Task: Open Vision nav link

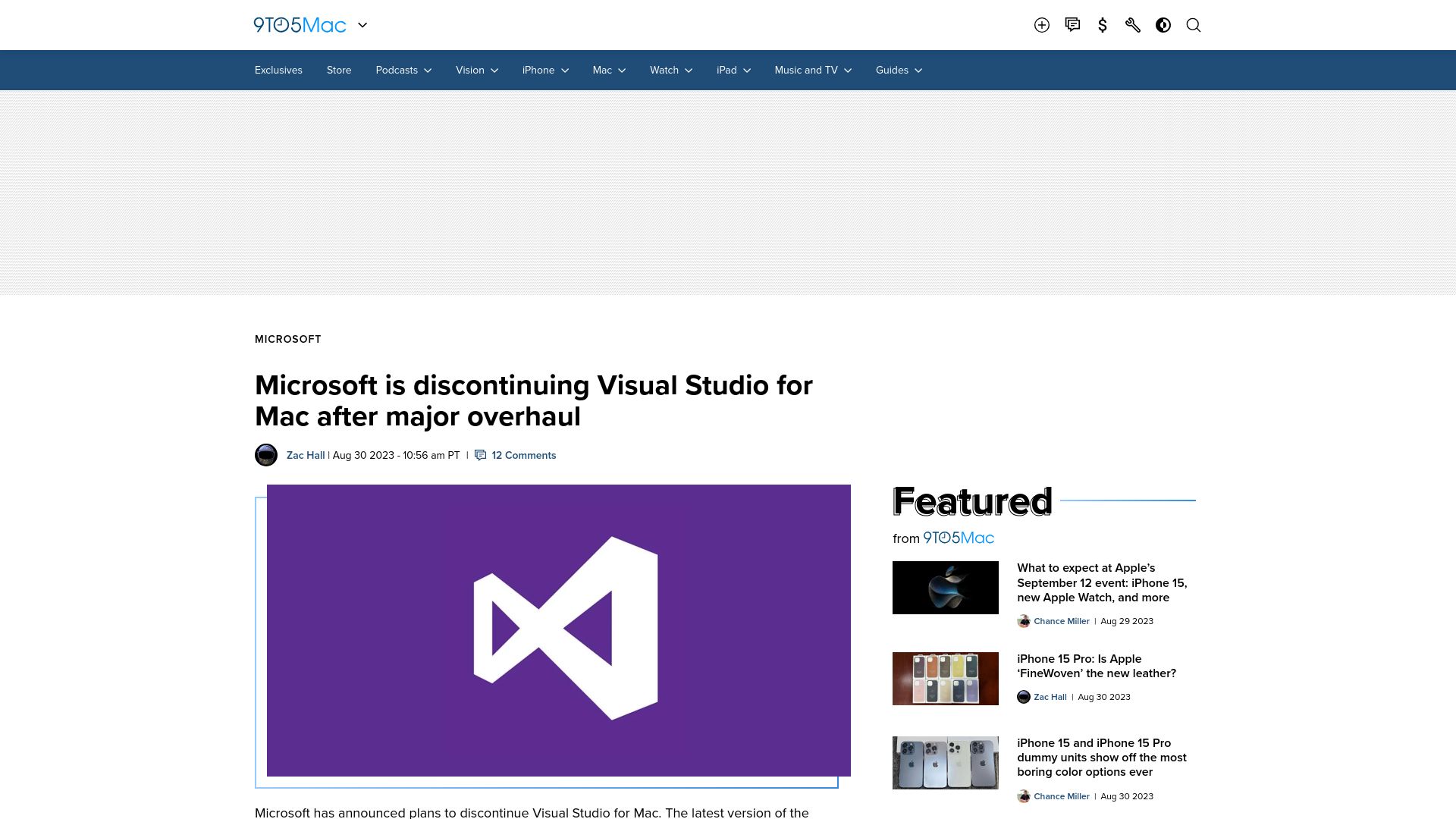Action: pos(470,70)
